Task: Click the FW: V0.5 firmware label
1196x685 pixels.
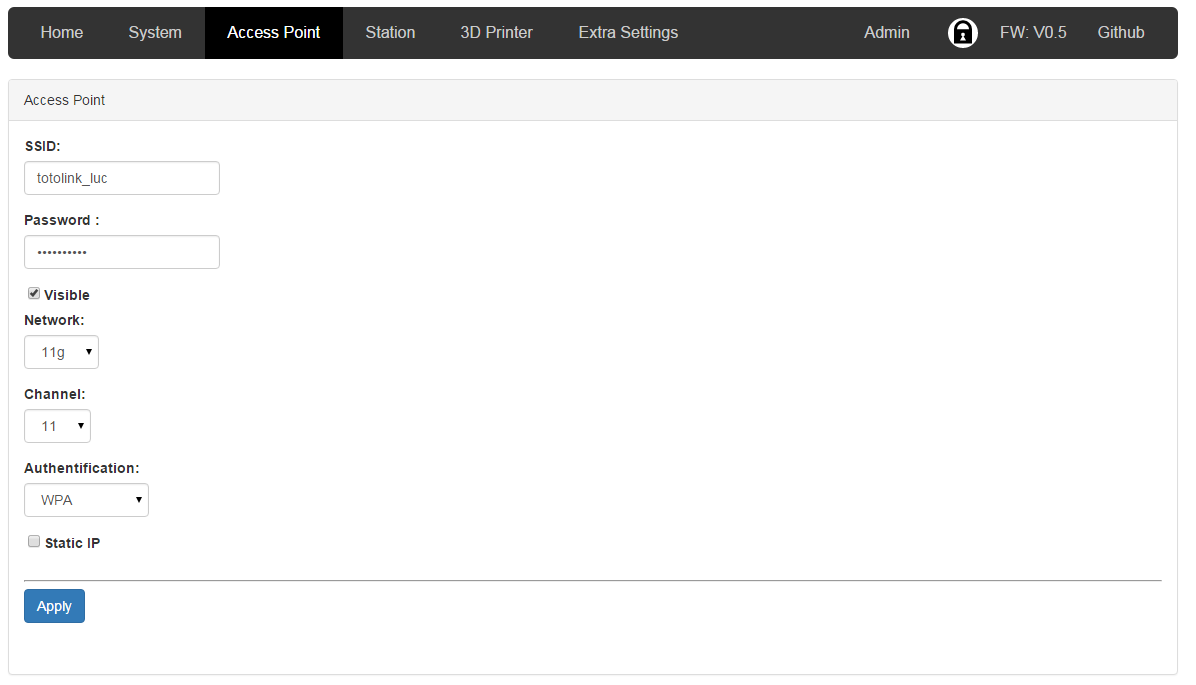Action: (x=1033, y=33)
